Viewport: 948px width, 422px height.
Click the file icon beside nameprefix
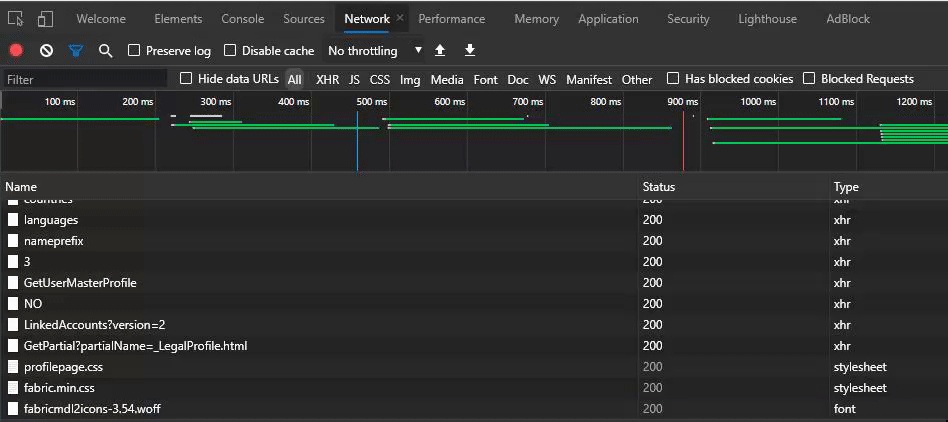coord(13,241)
